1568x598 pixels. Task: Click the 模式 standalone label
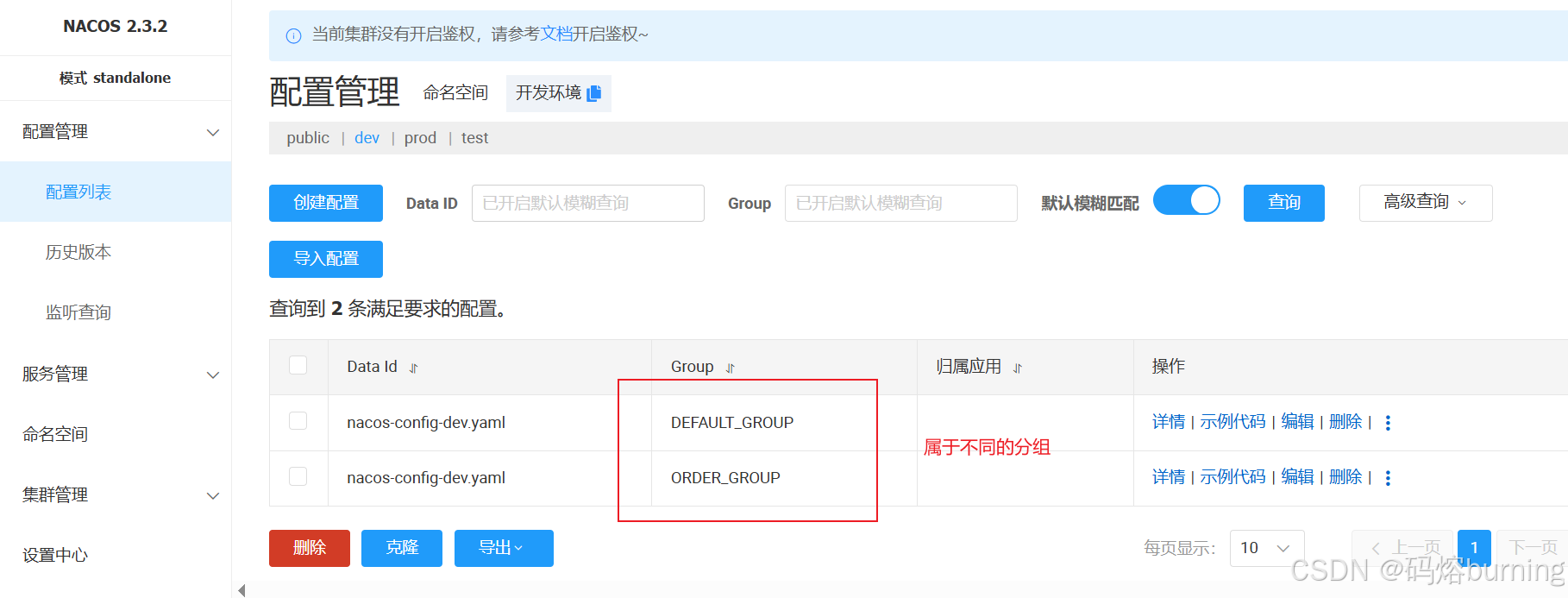[115, 79]
